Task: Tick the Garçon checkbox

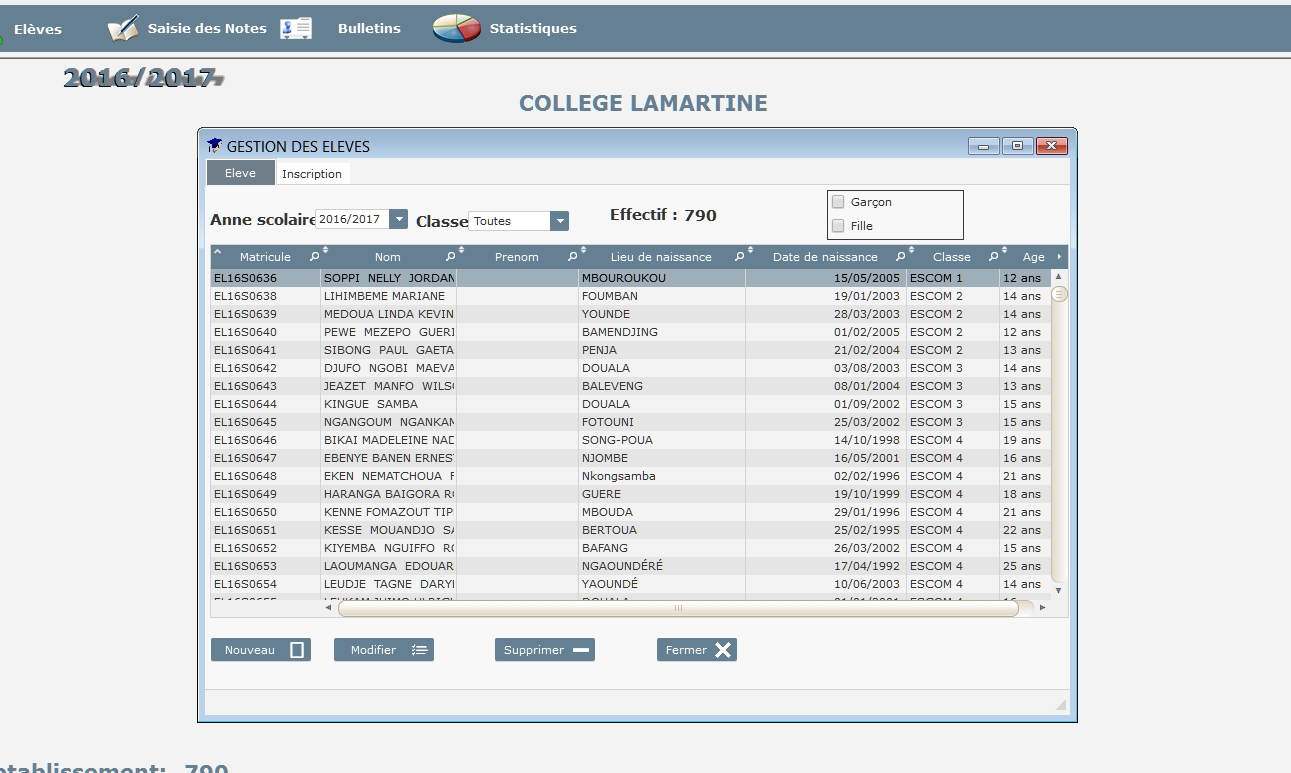Action: click(838, 202)
